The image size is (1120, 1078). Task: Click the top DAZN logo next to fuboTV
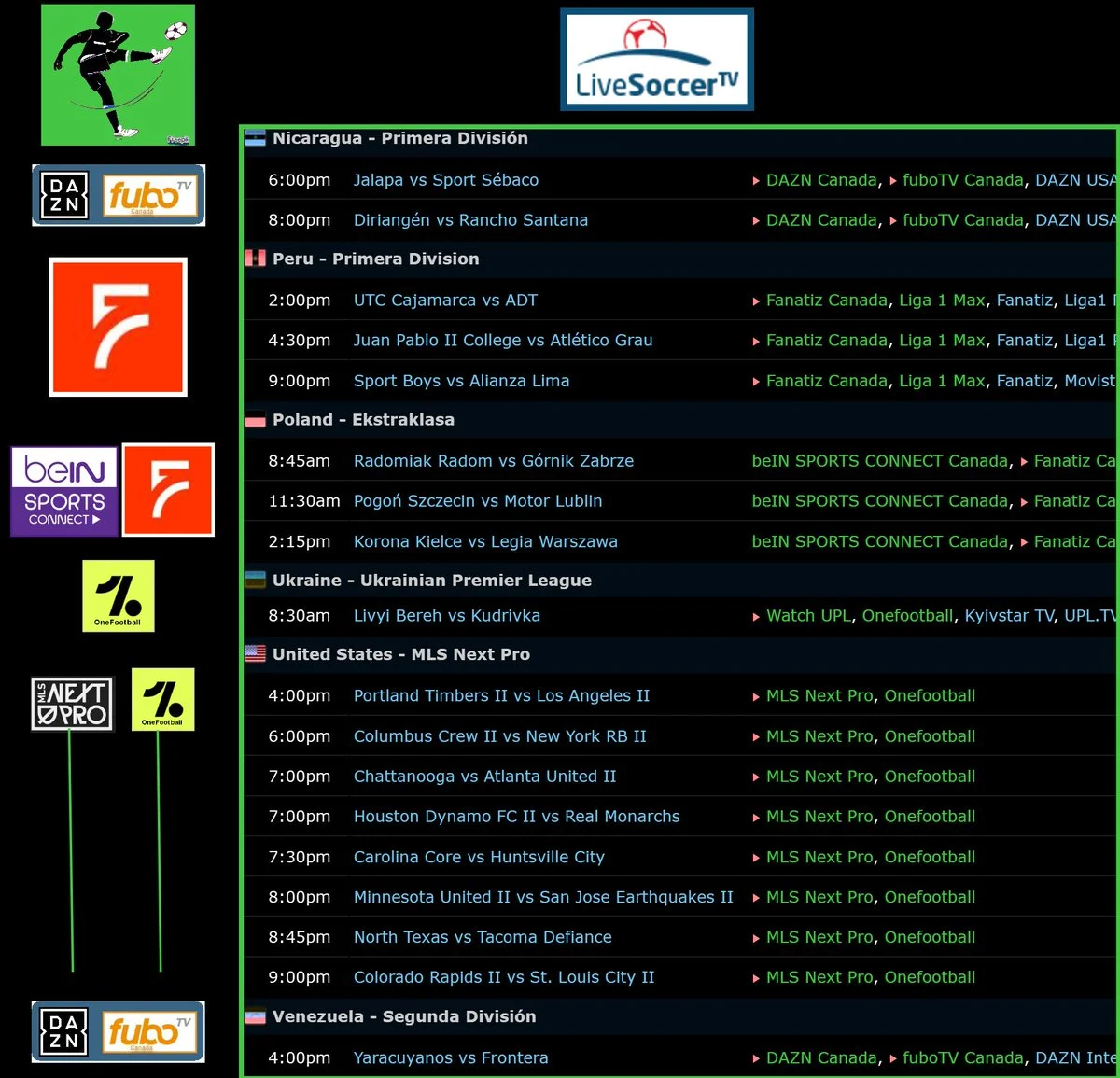coord(64,195)
